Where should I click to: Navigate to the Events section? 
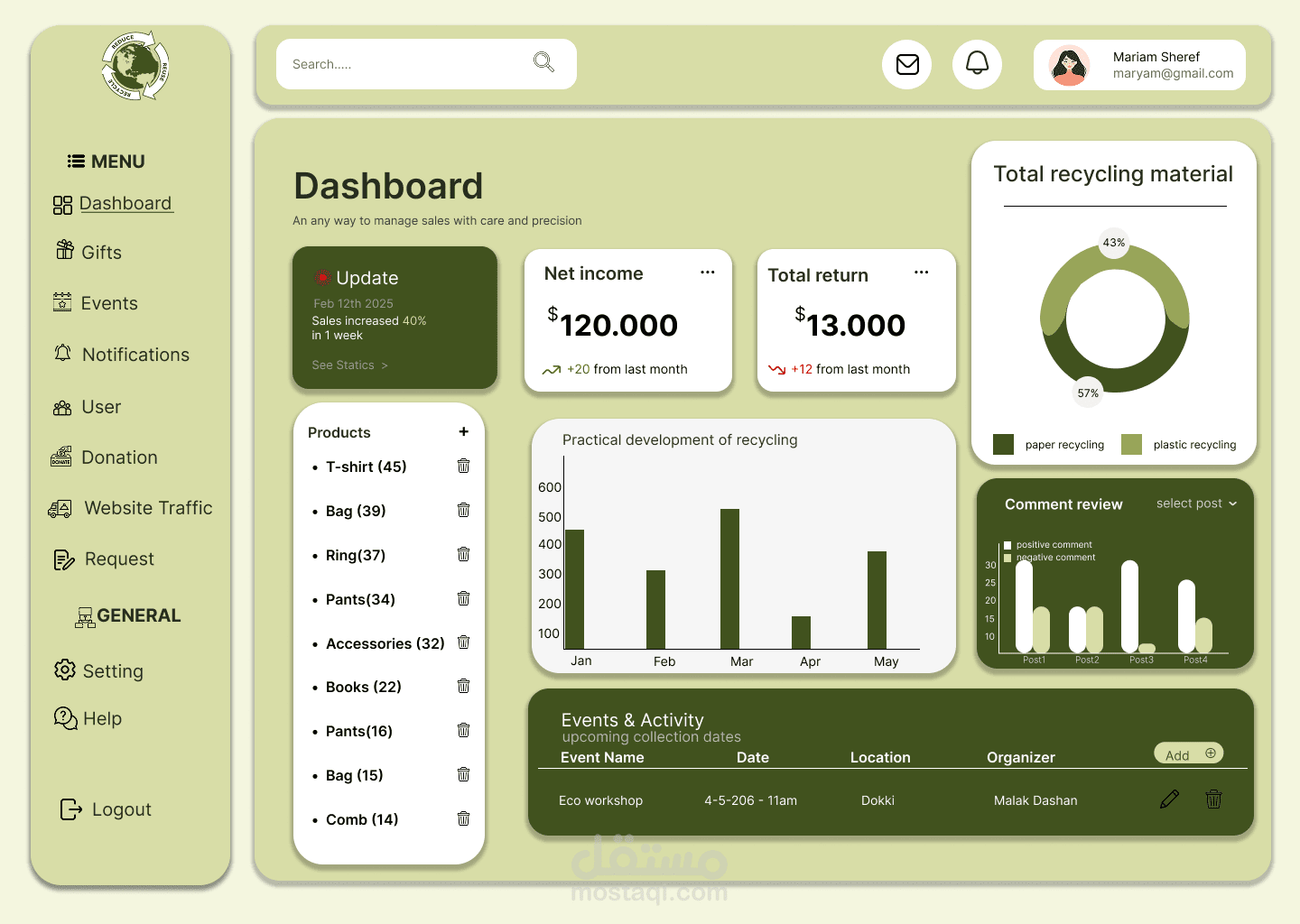(x=110, y=302)
